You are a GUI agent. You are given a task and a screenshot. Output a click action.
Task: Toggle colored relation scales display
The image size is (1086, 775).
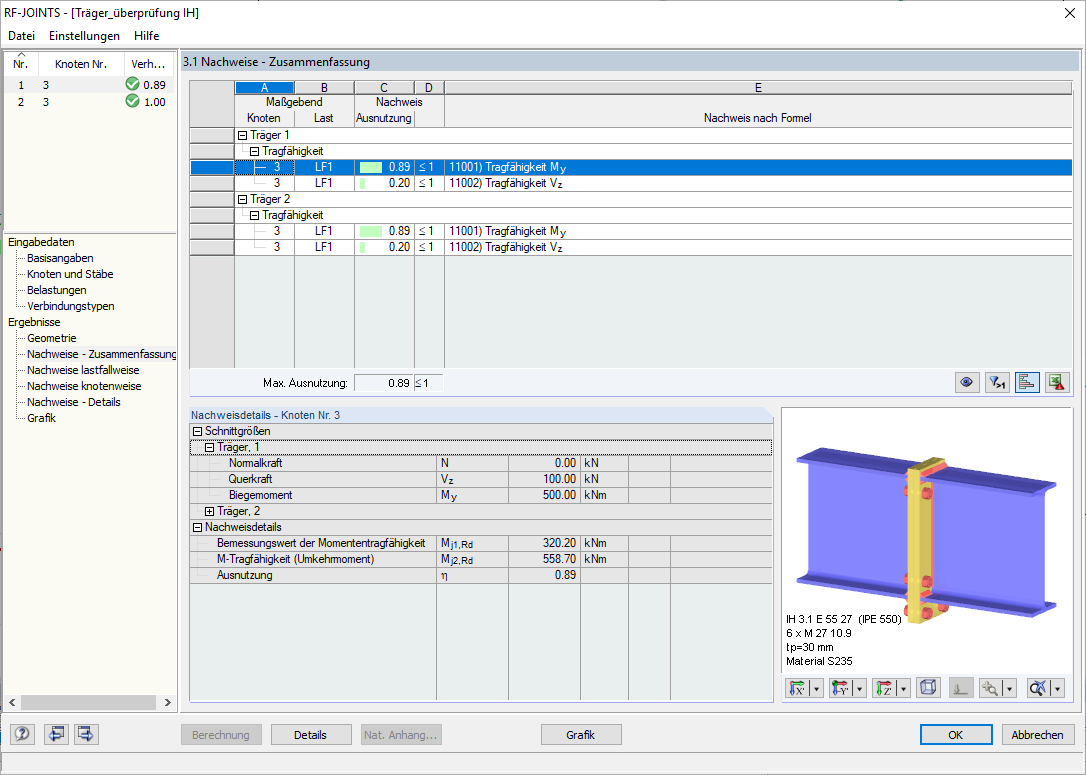click(x=1027, y=382)
